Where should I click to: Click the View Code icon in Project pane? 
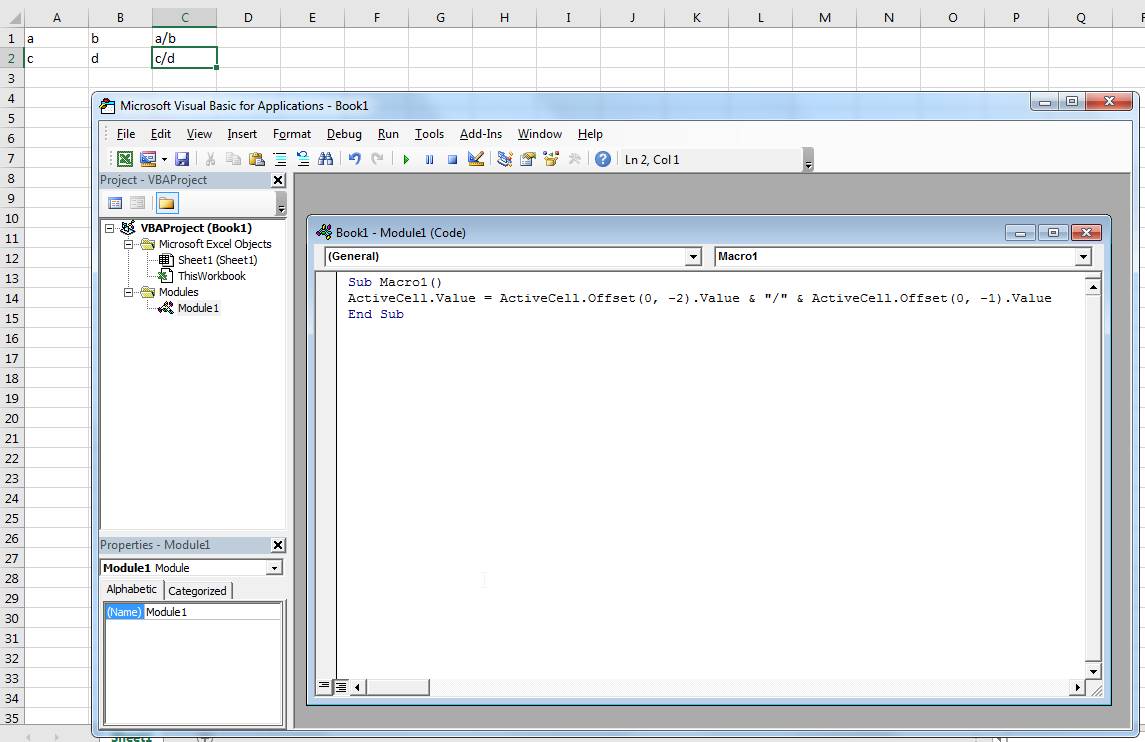115,203
